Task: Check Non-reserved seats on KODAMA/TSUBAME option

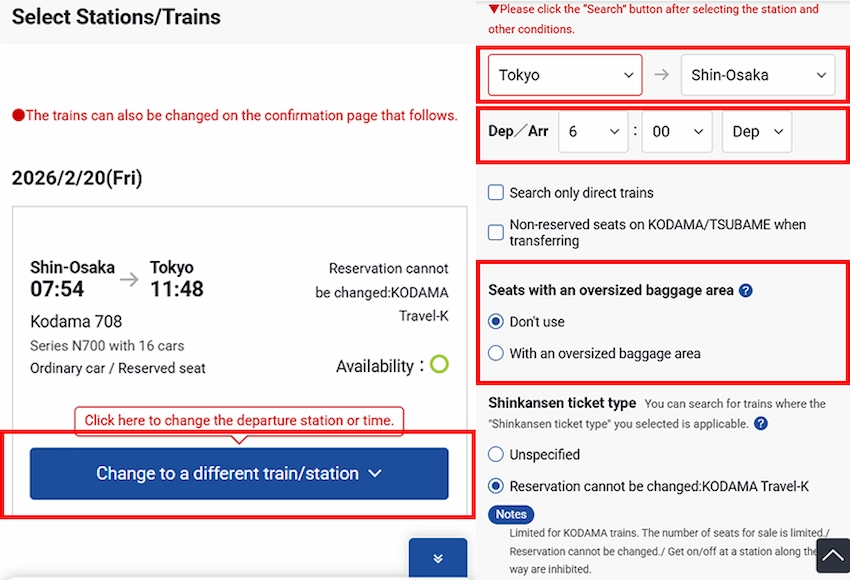Action: [x=496, y=233]
